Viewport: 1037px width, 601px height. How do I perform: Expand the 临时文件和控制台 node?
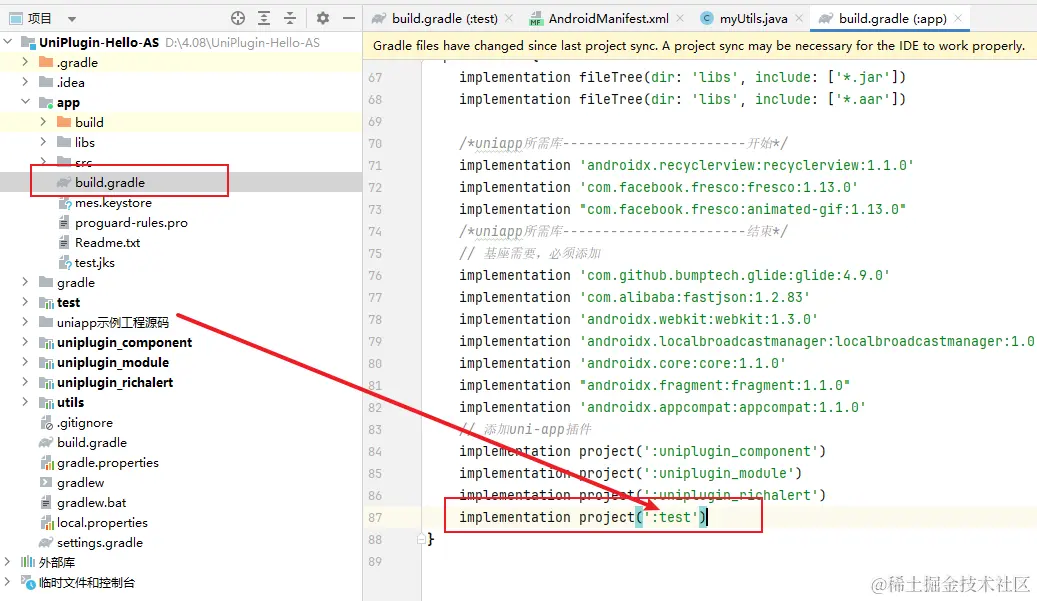(8, 582)
